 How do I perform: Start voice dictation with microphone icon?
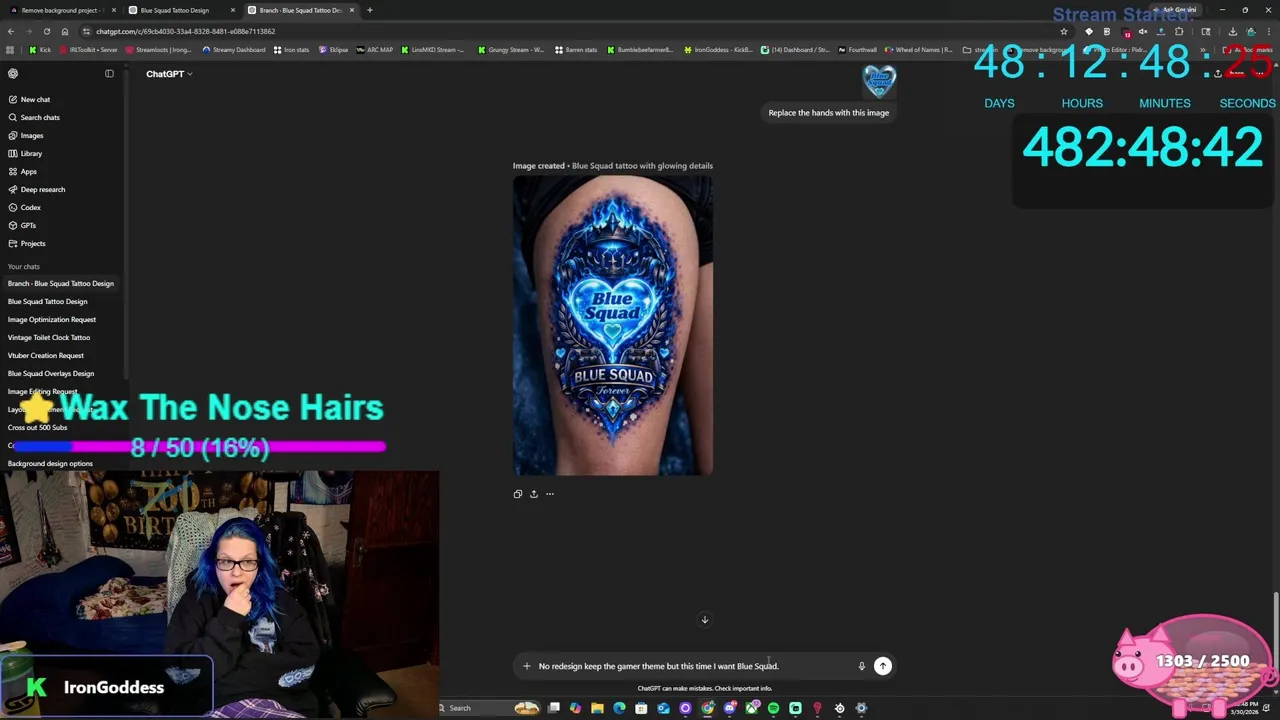point(861,666)
